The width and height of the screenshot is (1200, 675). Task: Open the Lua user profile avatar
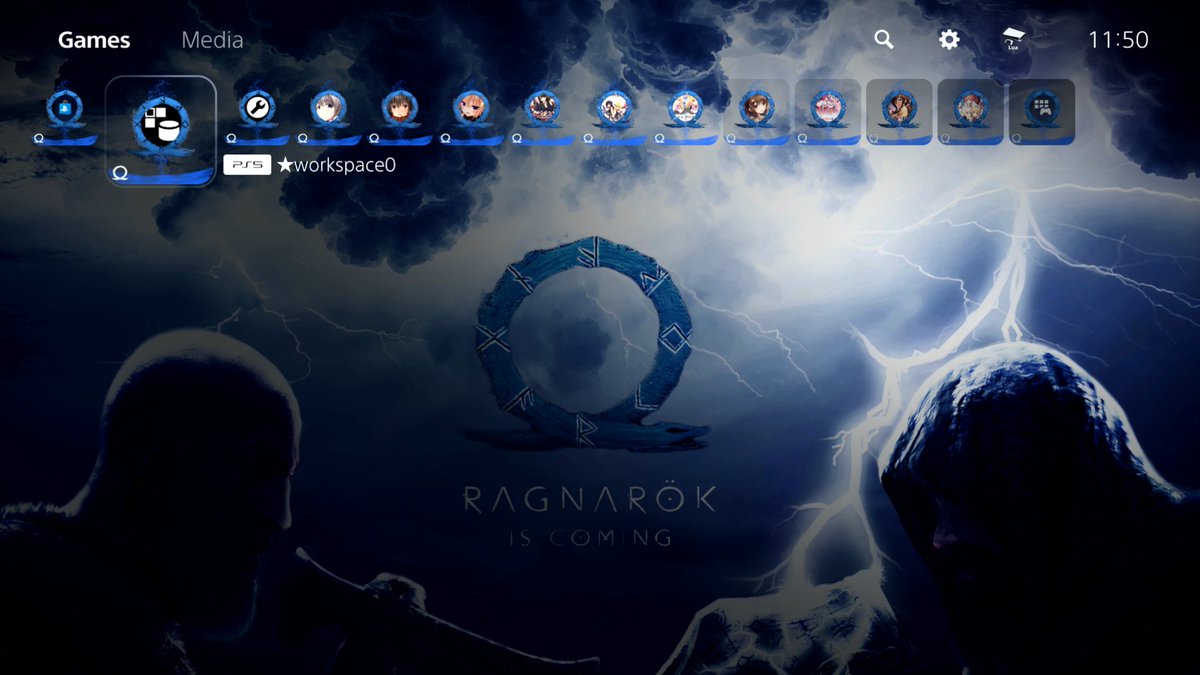[x=1014, y=40]
